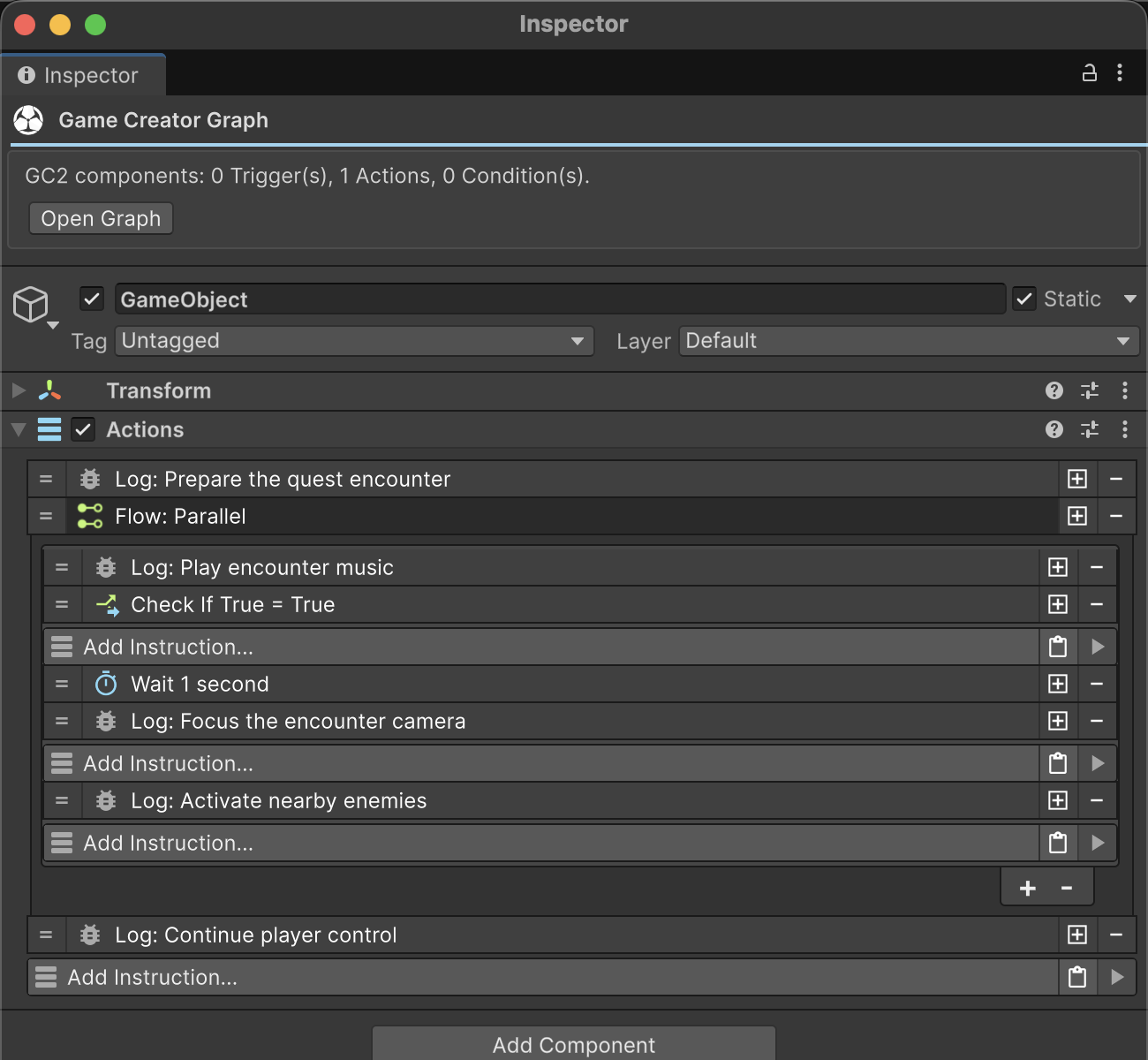Duplicate the 'Flow: Parallel' instruction
Image resolution: width=1148 pixels, height=1060 pixels.
pyautogui.click(x=1077, y=516)
